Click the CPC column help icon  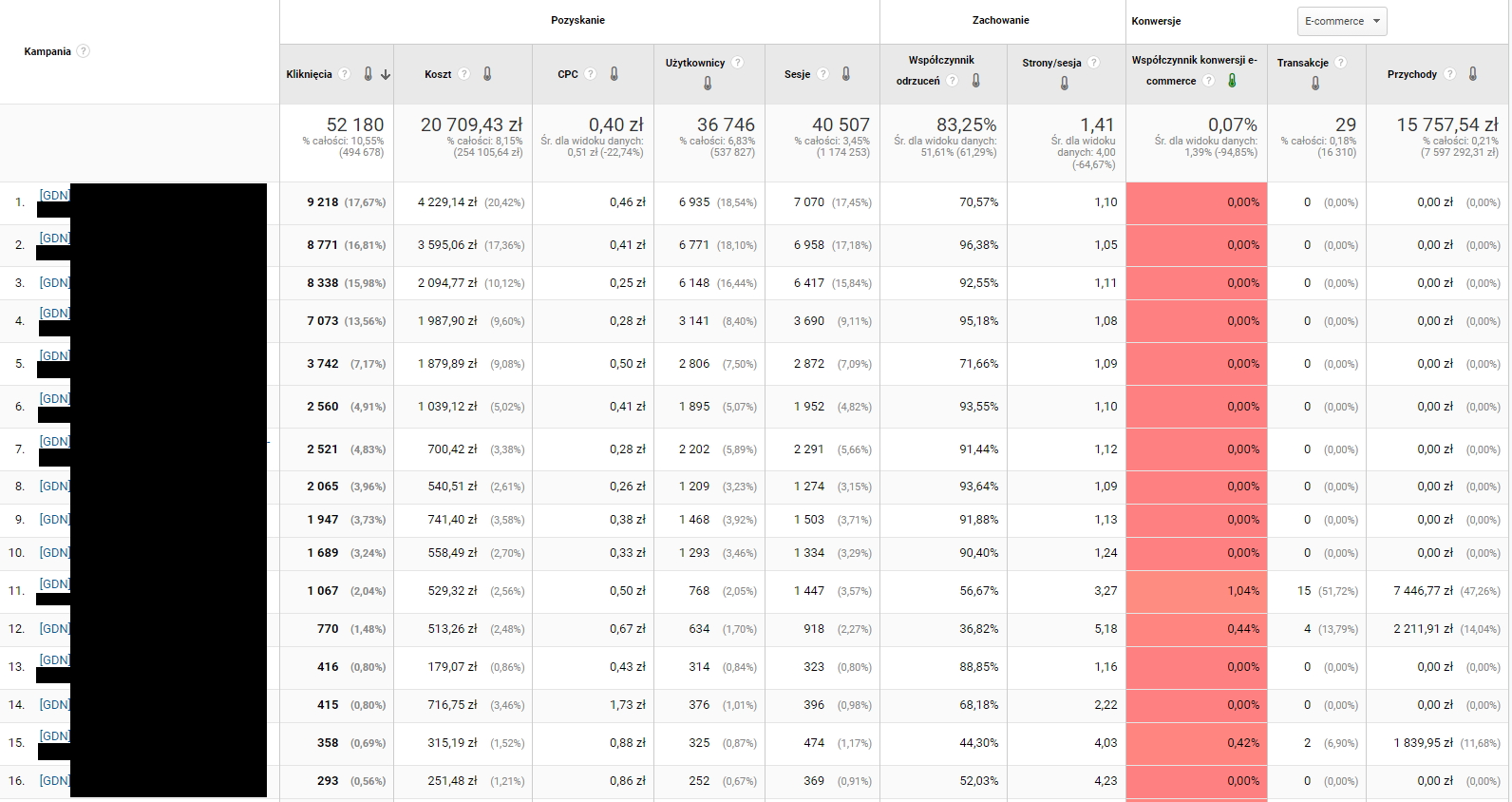[591, 74]
